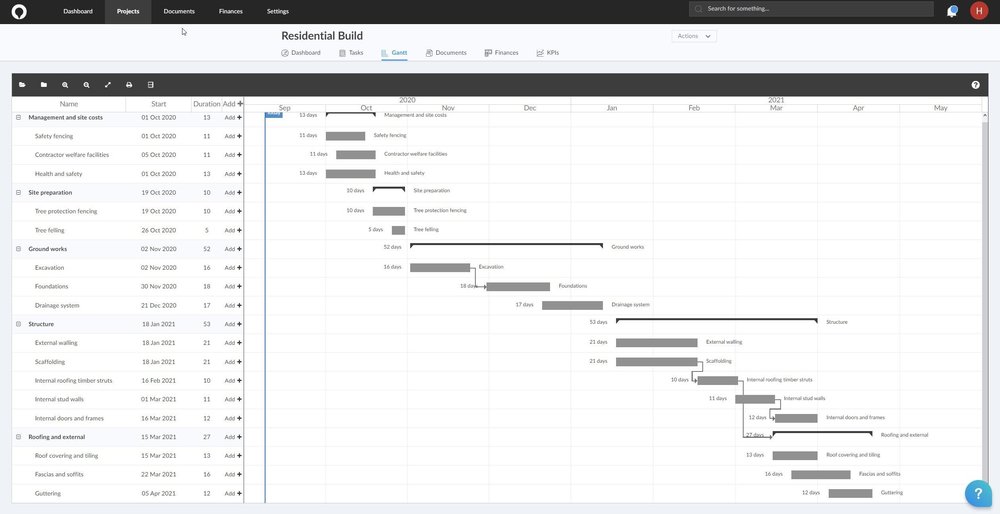The height and width of the screenshot is (514, 1000).
Task: Toggle fullscreen with the diagonal arrows icon
Action: tap(108, 85)
